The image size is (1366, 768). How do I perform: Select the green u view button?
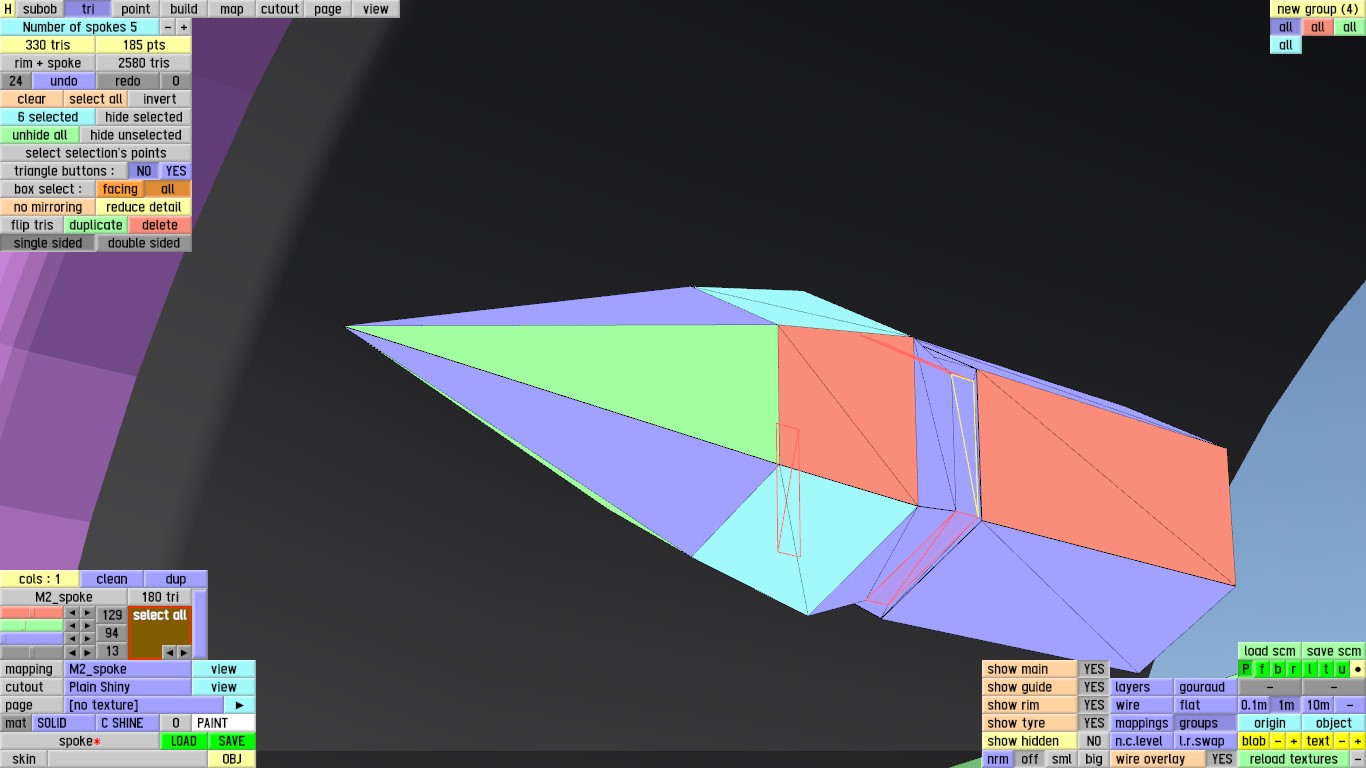pos(1342,669)
